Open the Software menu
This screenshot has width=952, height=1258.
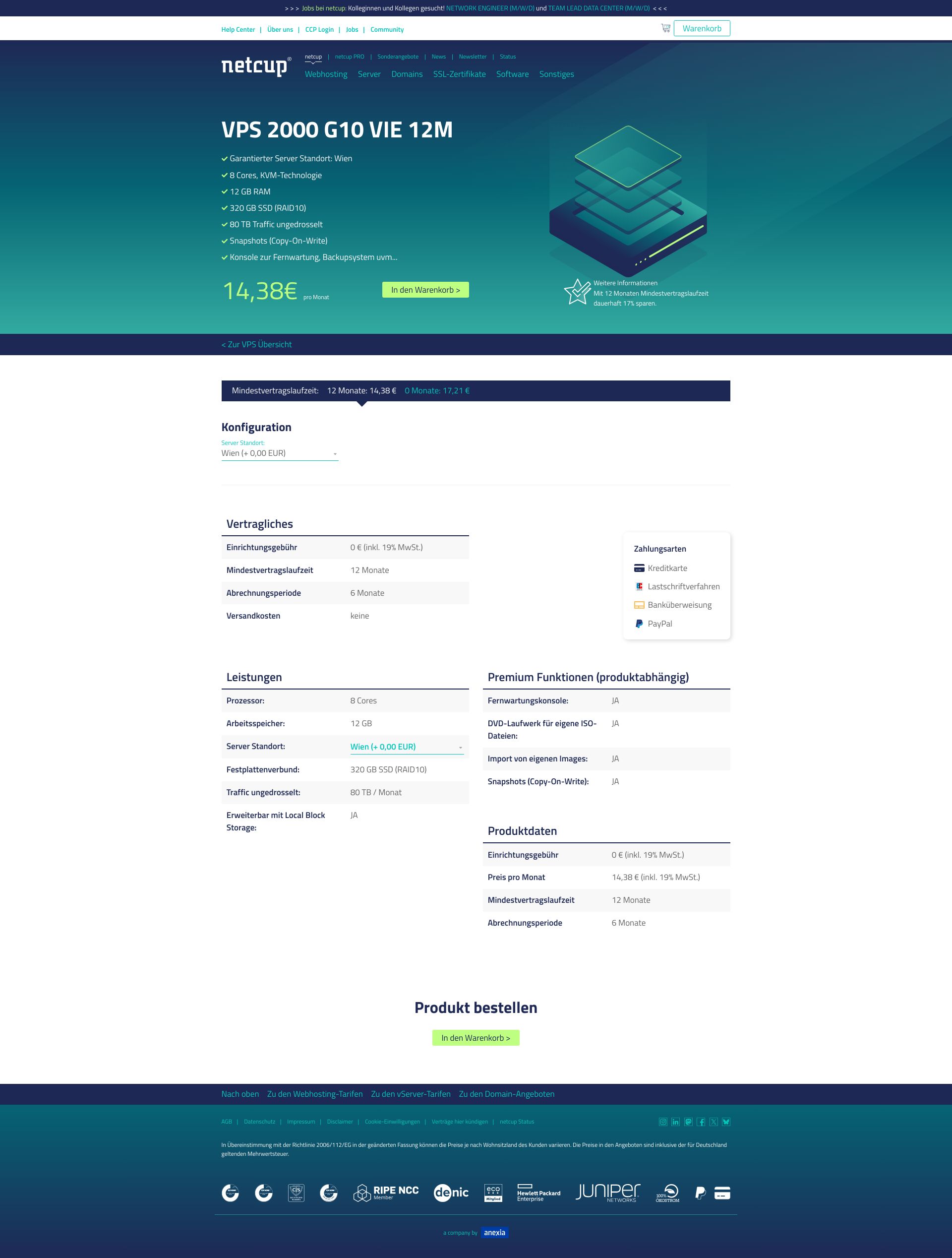point(512,74)
